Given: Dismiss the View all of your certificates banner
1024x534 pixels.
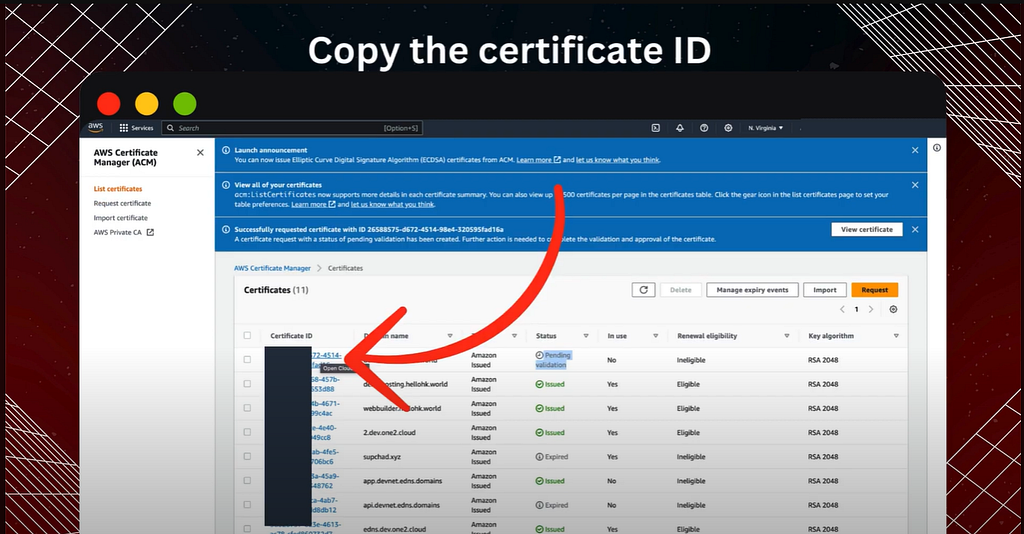Looking at the screenshot, I should (915, 185).
